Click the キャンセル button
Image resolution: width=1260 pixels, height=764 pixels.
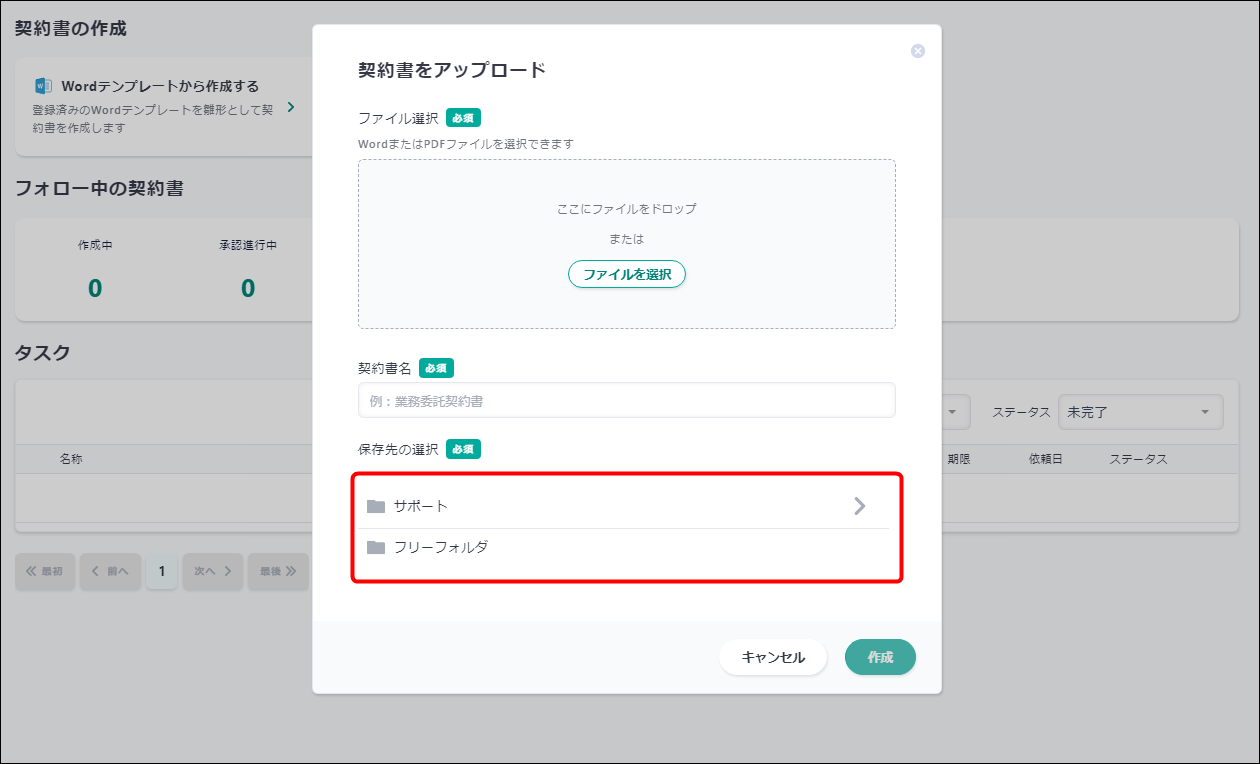tap(773, 657)
